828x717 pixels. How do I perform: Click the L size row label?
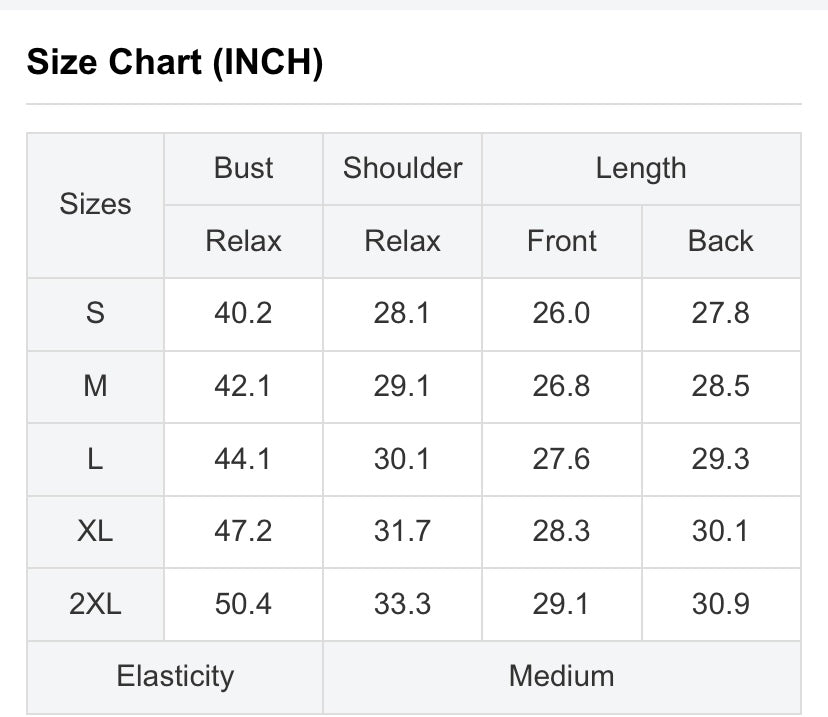pyautogui.click(x=96, y=459)
